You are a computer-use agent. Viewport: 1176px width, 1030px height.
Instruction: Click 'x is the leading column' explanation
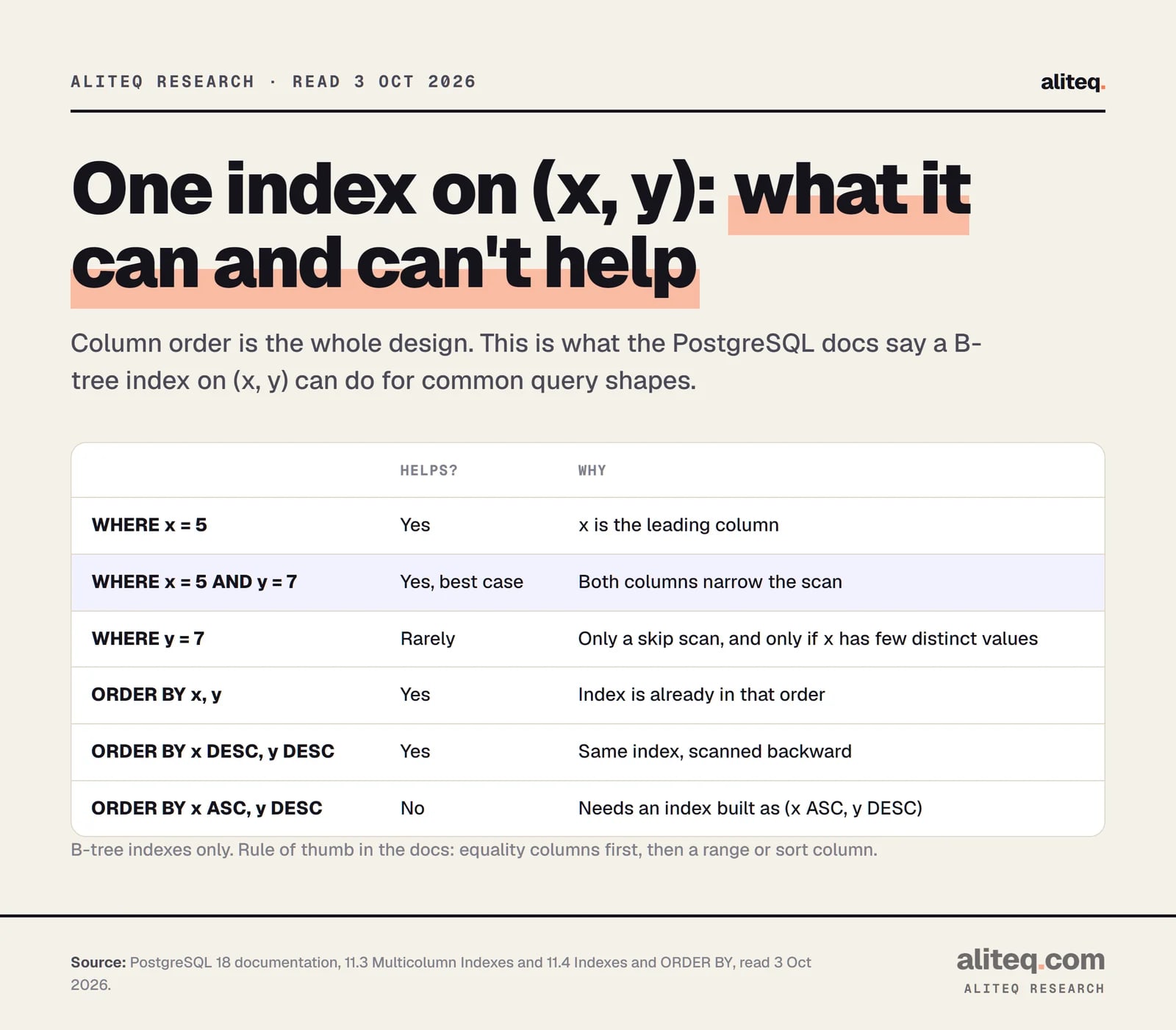(x=678, y=525)
